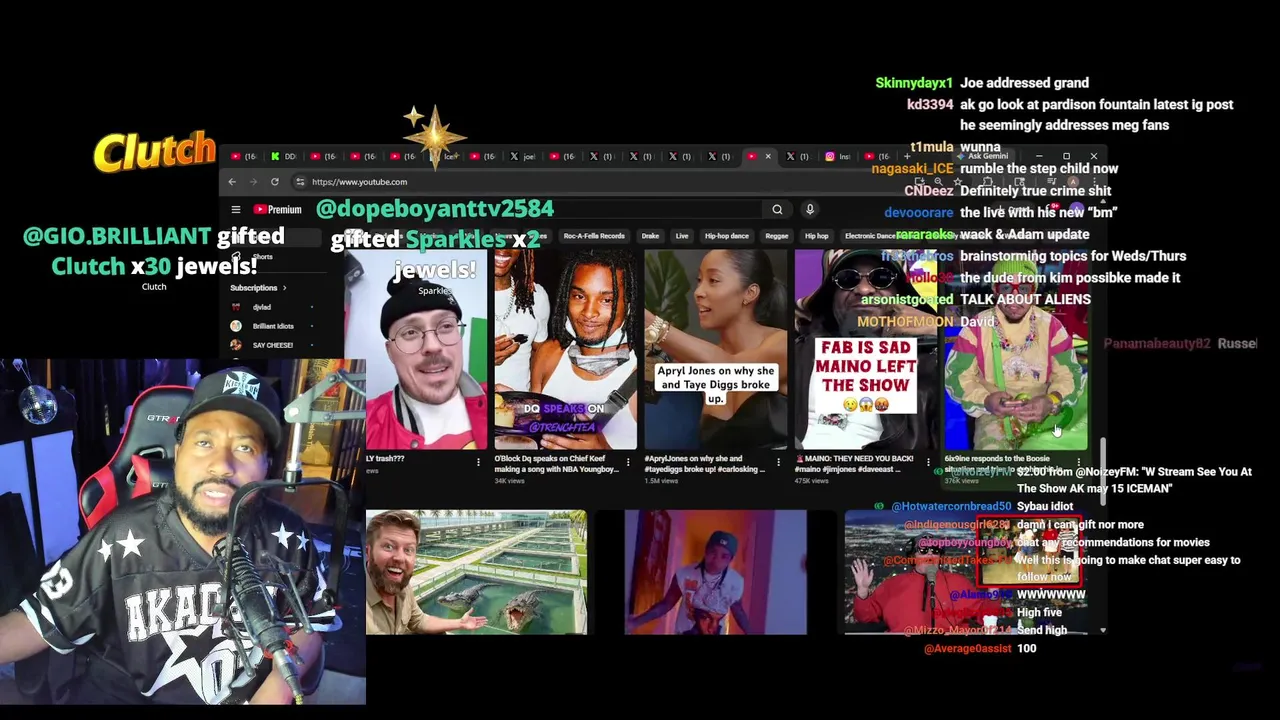
Task: Switch to the 'Ice' browser tab
Action: coord(445,156)
